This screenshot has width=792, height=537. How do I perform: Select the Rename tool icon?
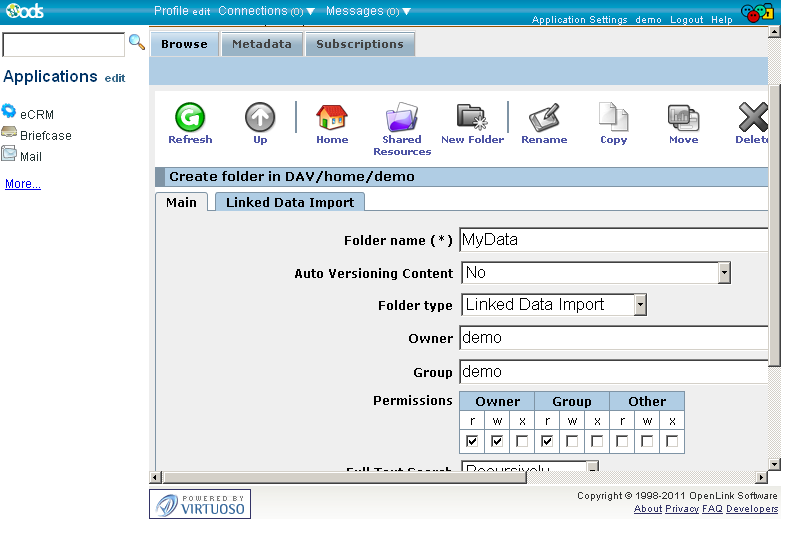click(x=544, y=118)
